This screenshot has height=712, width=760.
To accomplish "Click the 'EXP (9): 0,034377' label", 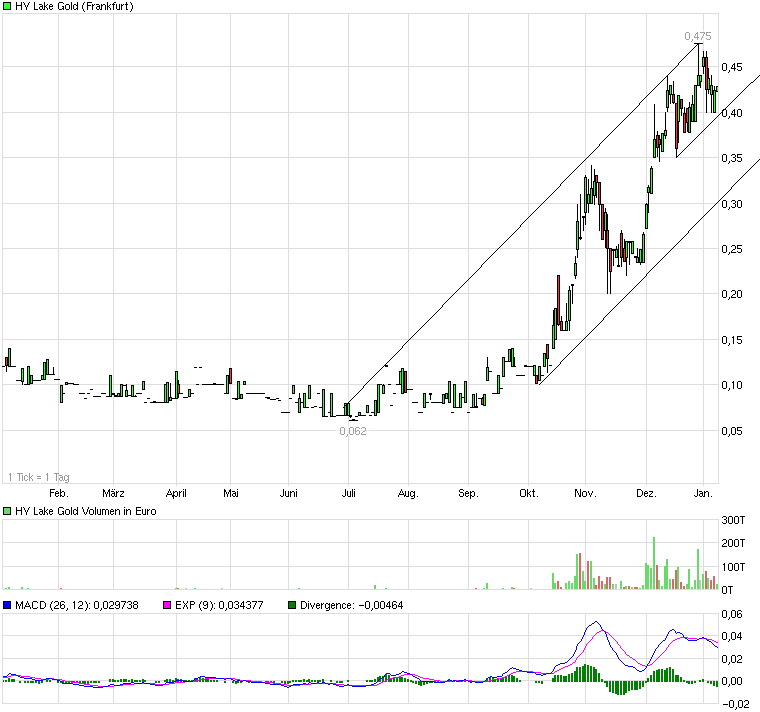I will click(x=219, y=605).
